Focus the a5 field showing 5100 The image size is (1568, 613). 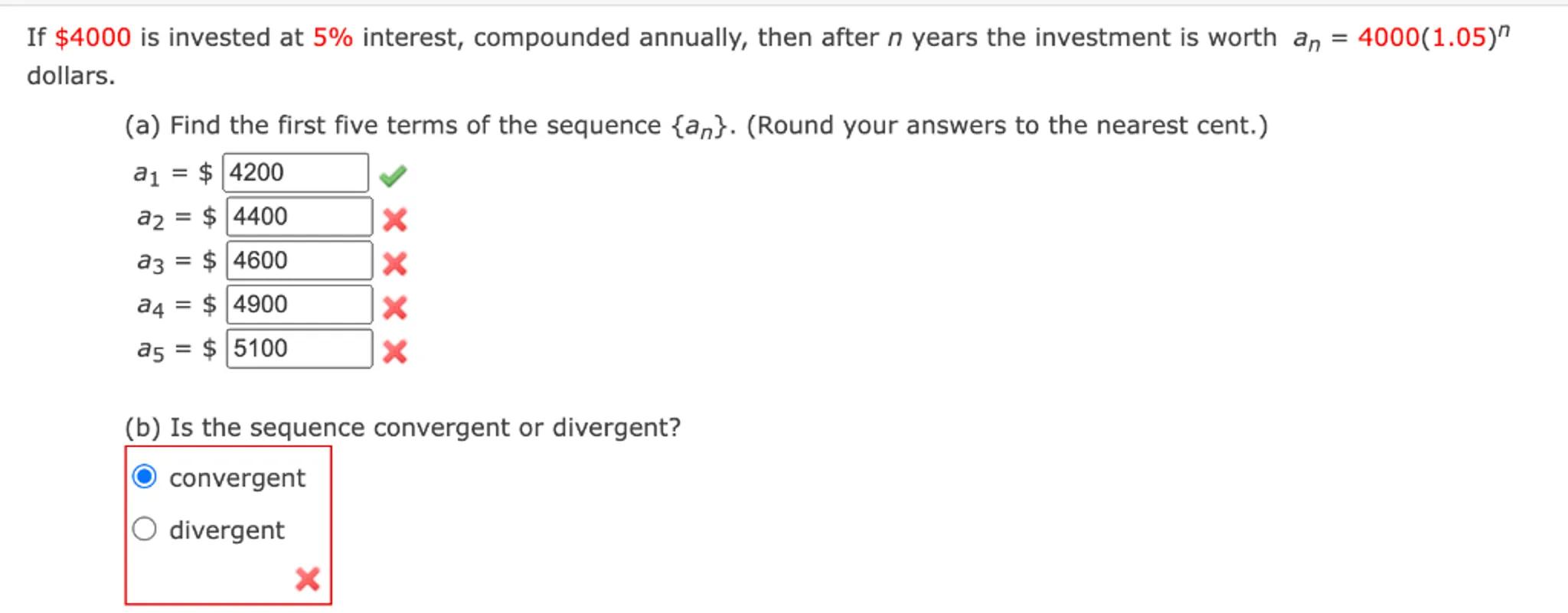point(299,349)
